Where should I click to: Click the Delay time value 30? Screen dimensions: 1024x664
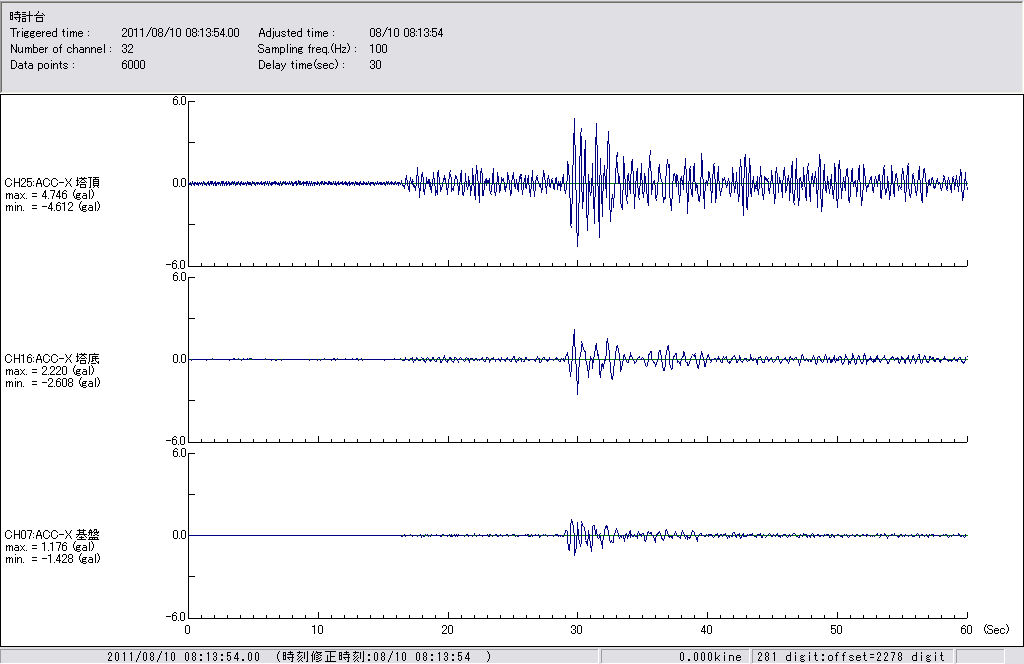click(375, 64)
